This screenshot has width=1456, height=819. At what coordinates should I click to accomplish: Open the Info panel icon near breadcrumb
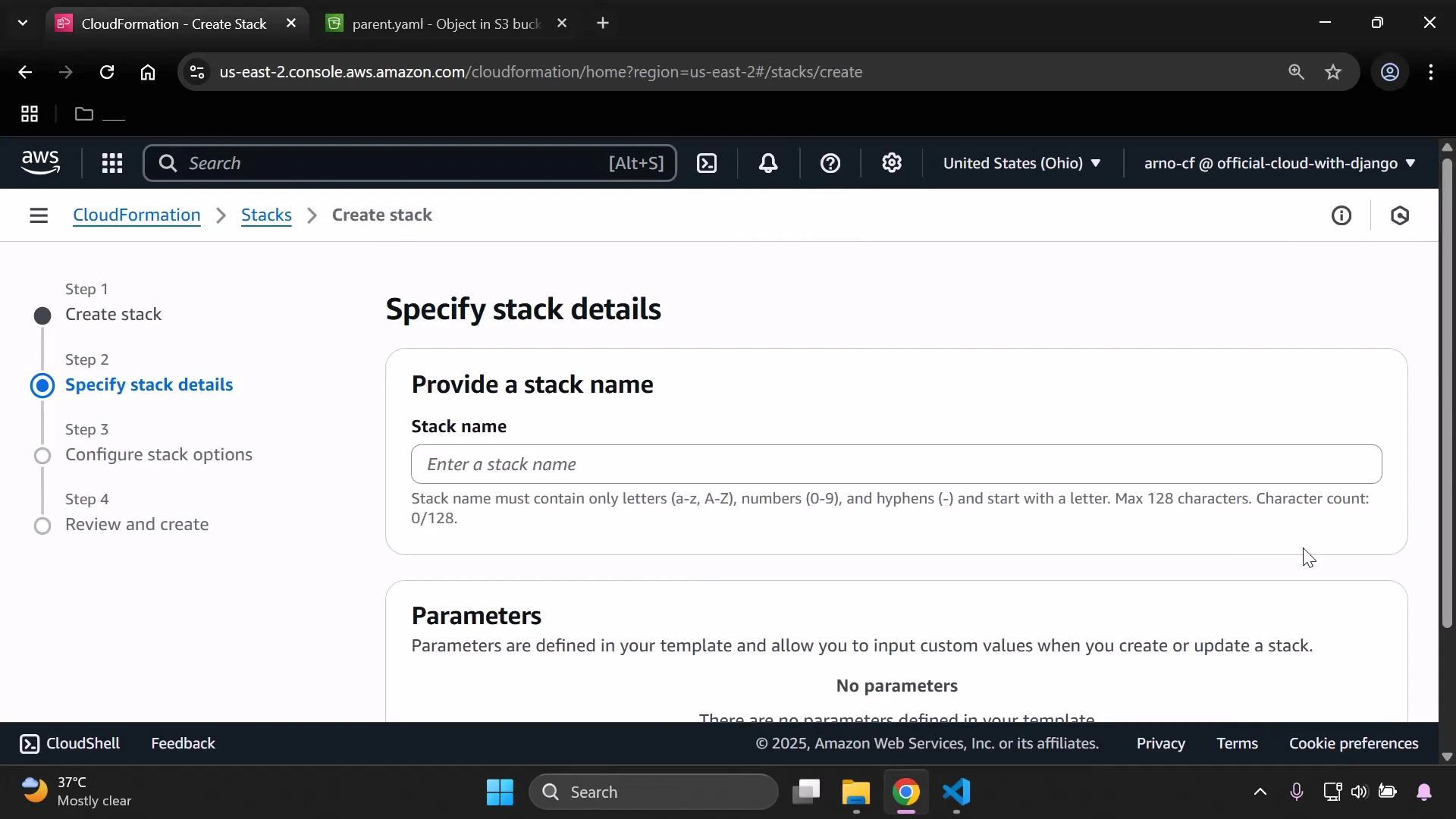(x=1341, y=215)
